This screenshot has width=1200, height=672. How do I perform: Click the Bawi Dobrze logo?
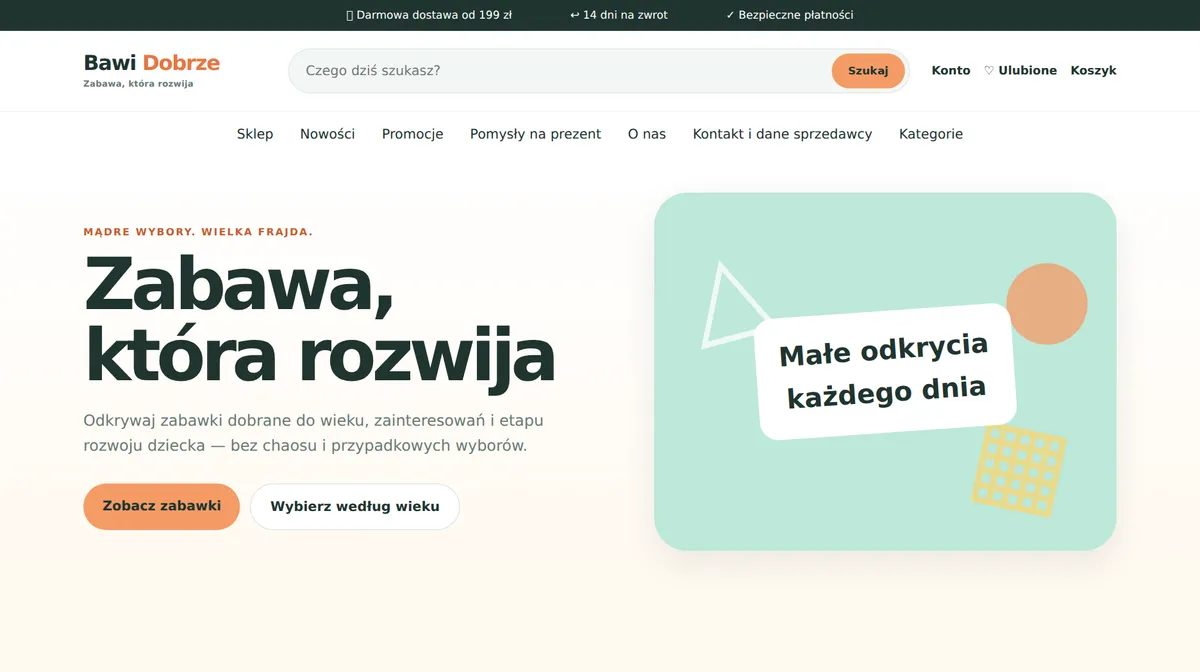[x=151, y=70]
